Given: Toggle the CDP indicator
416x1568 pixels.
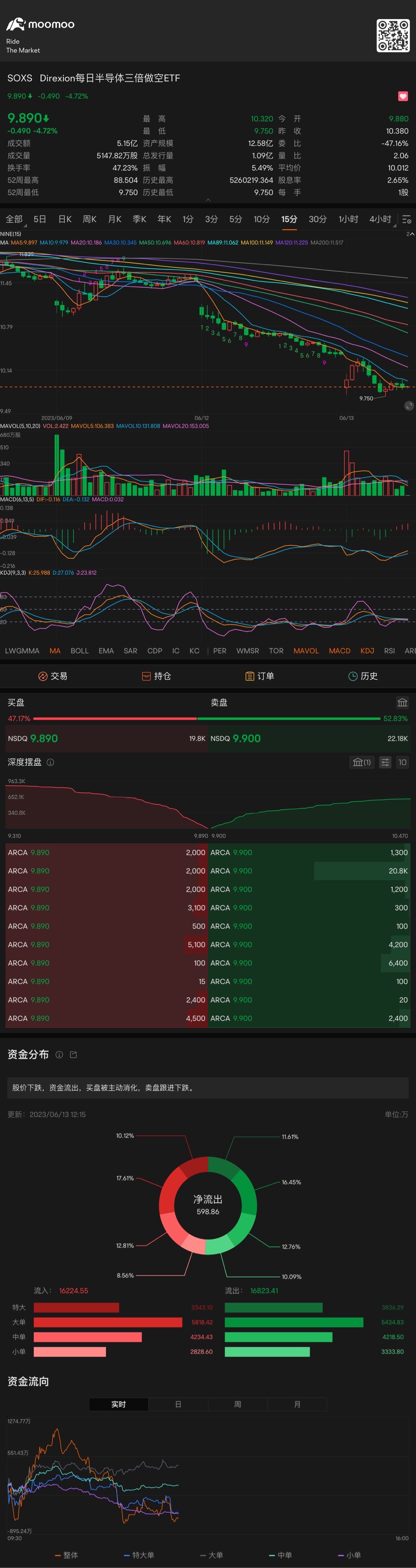Looking at the screenshot, I should (x=155, y=651).
